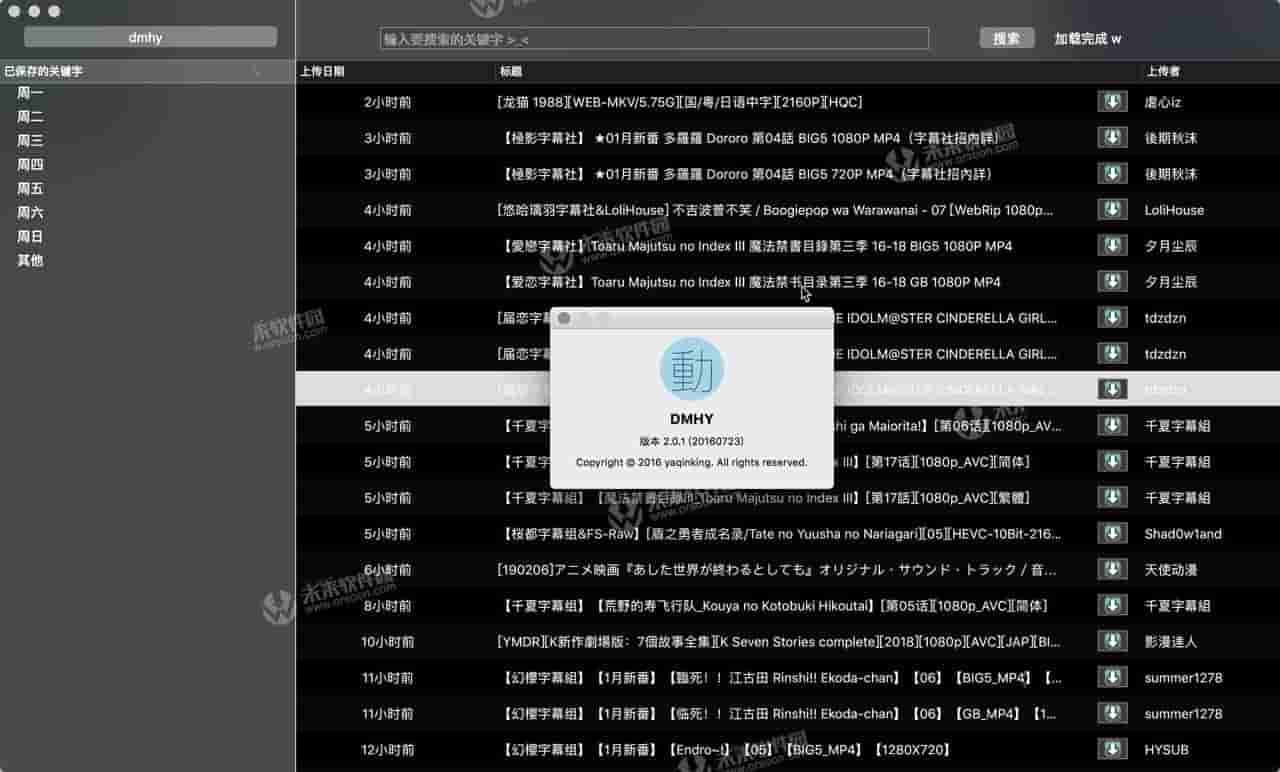This screenshot has width=1280, height=772.
Task: Click download icon in the highlighted row
Action: click(1112, 390)
